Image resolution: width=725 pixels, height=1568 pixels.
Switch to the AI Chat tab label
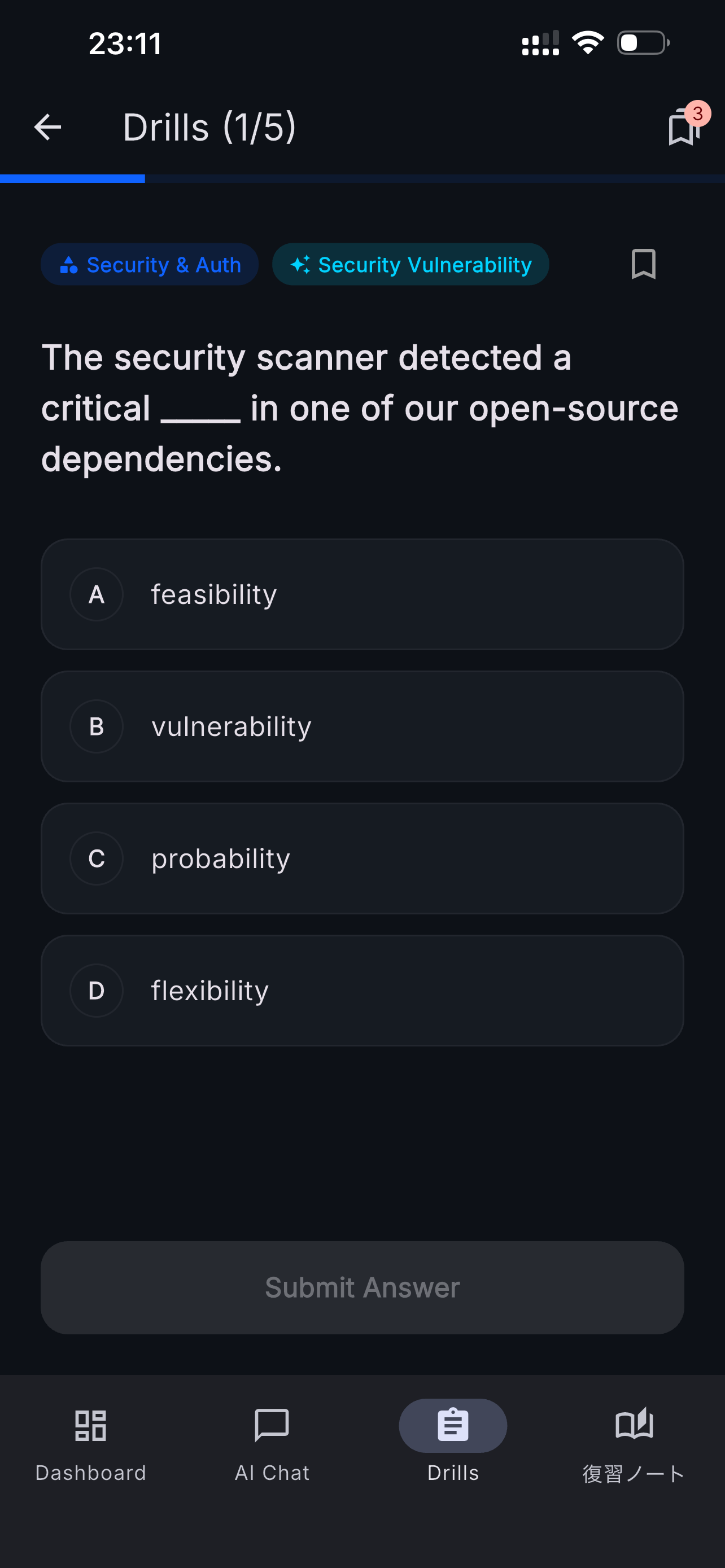[x=272, y=1473]
